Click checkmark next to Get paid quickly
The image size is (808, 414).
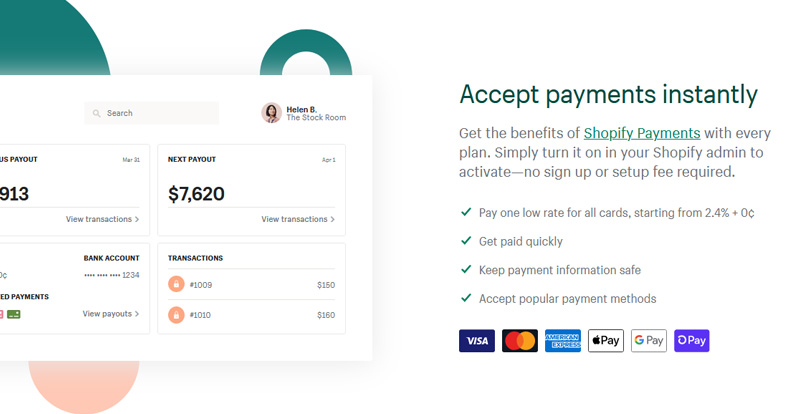tap(466, 241)
